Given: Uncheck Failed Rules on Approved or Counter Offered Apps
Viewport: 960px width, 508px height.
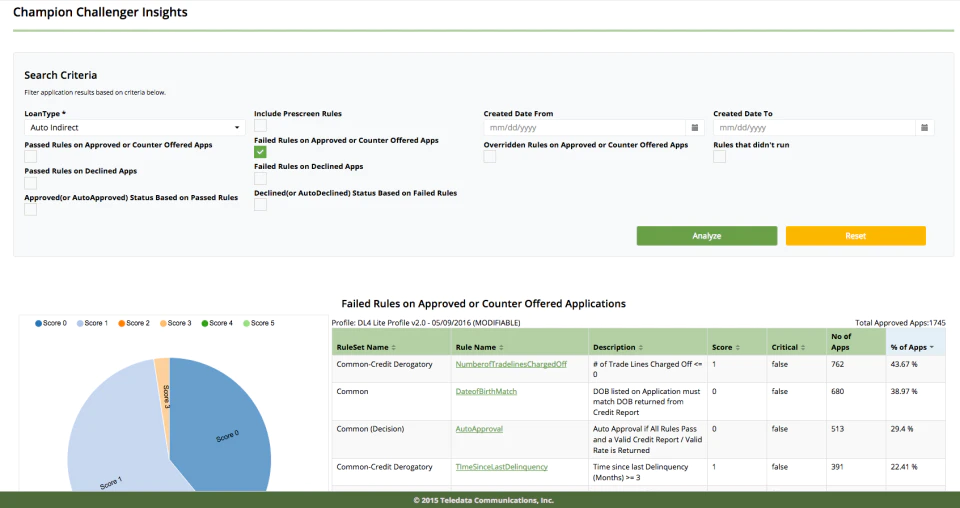Looking at the screenshot, I should 260,152.
